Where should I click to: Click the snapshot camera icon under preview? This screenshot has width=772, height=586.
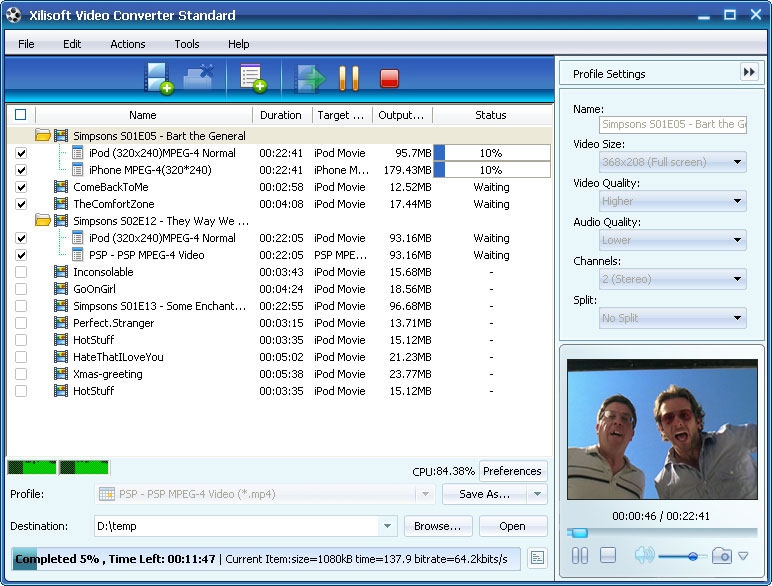click(x=721, y=556)
